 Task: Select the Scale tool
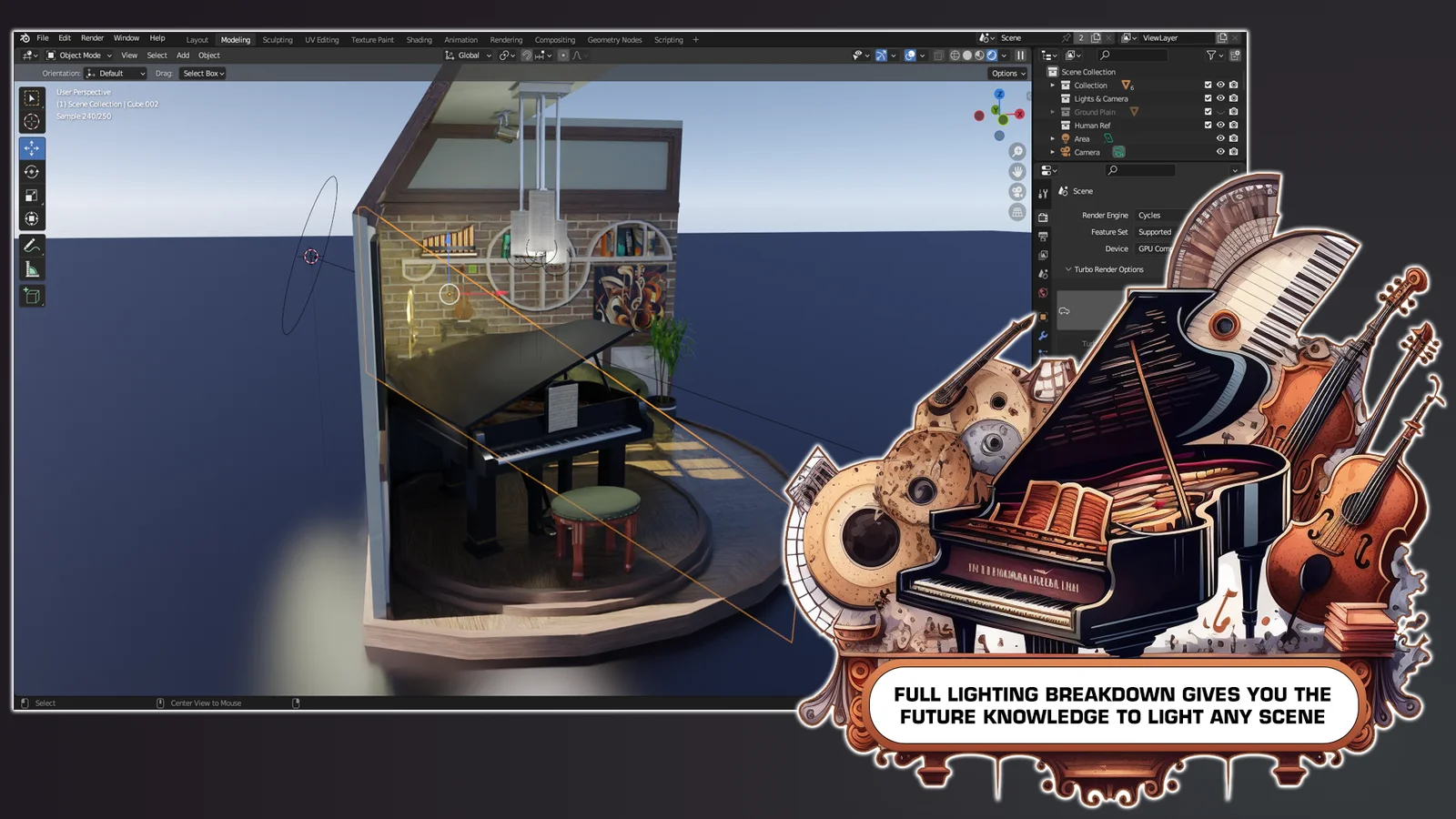pyautogui.click(x=32, y=196)
